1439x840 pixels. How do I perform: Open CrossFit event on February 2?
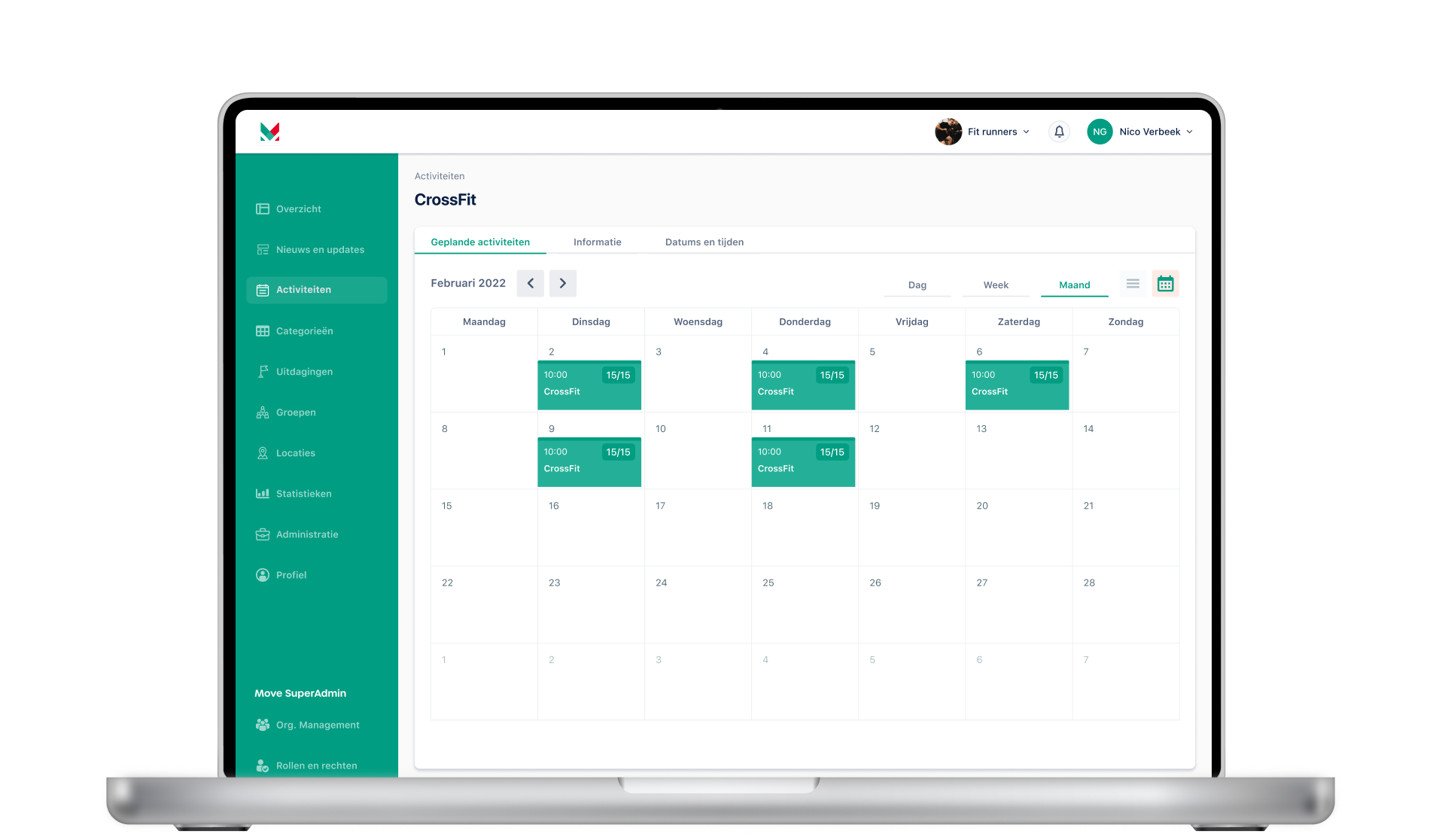(x=589, y=385)
